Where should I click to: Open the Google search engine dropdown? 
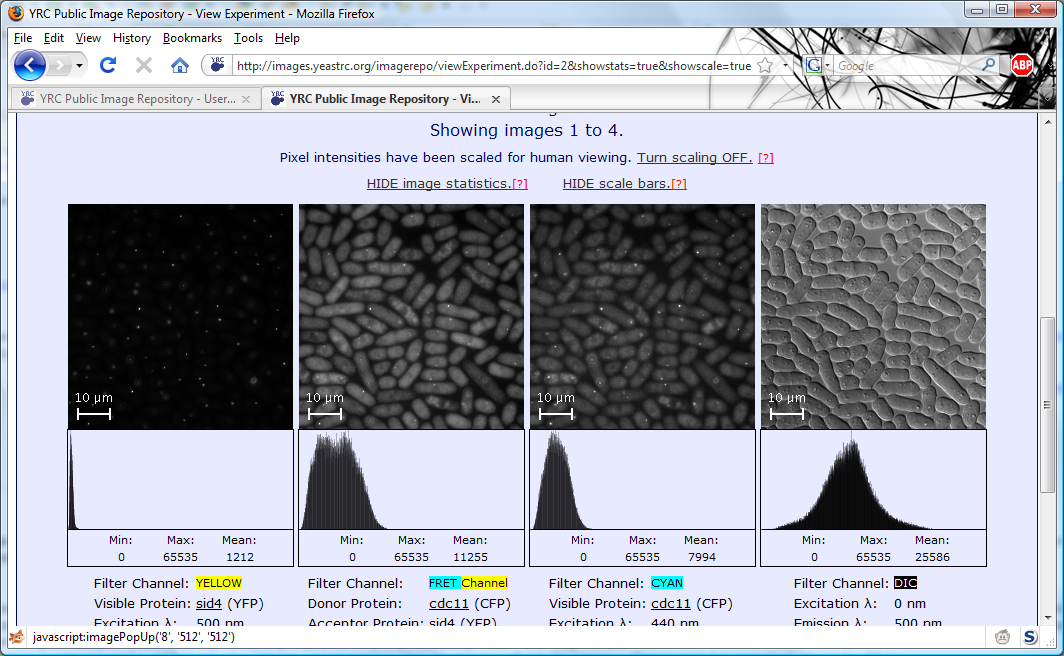click(x=818, y=66)
